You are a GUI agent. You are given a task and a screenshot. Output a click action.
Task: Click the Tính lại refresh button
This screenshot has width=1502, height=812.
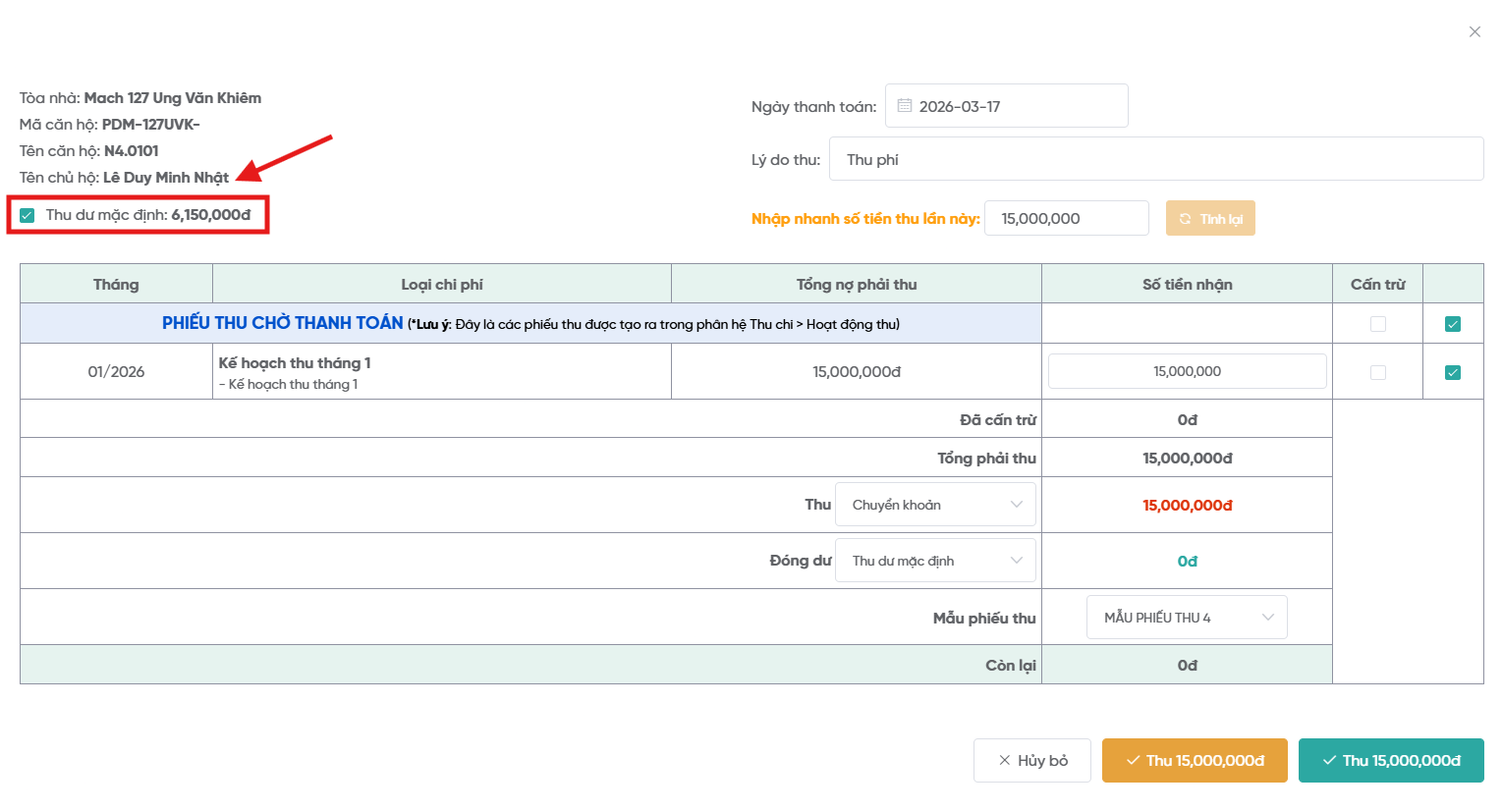tap(1210, 219)
